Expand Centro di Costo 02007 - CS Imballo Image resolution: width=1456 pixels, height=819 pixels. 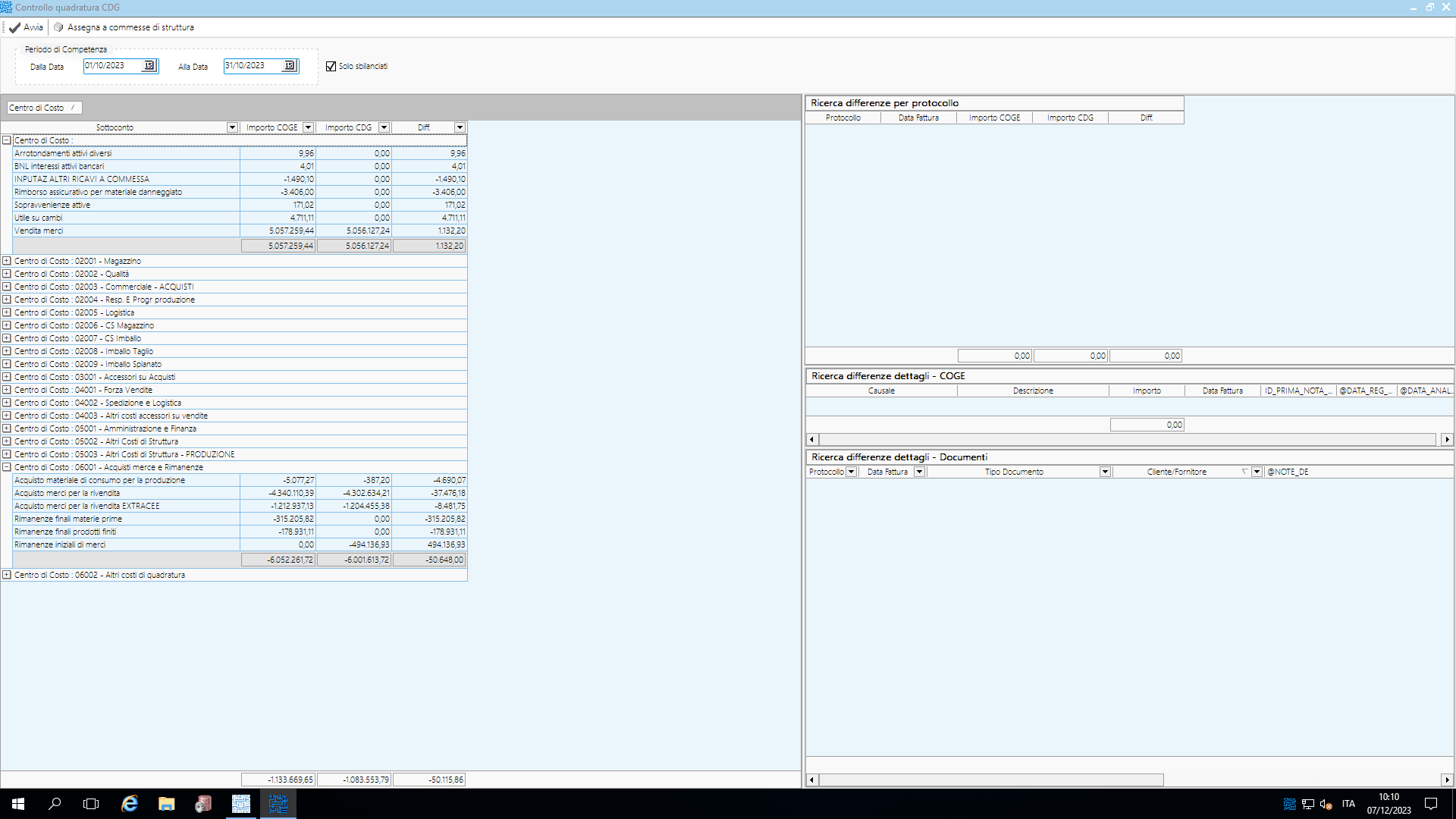tap(7, 338)
